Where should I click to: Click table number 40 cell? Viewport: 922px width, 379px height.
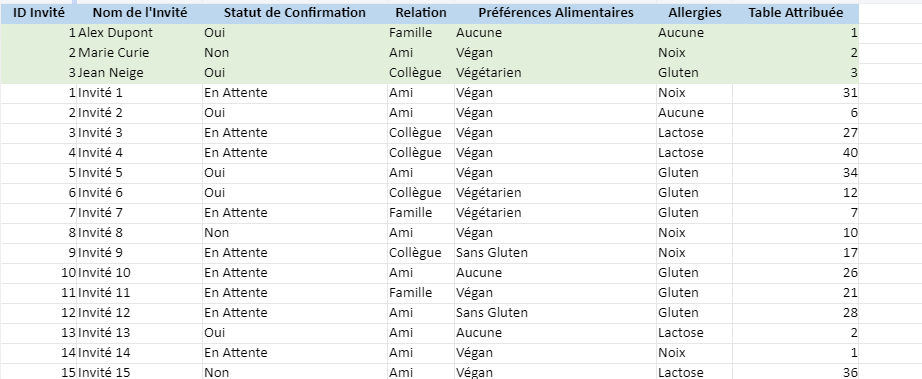[x=796, y=153]
